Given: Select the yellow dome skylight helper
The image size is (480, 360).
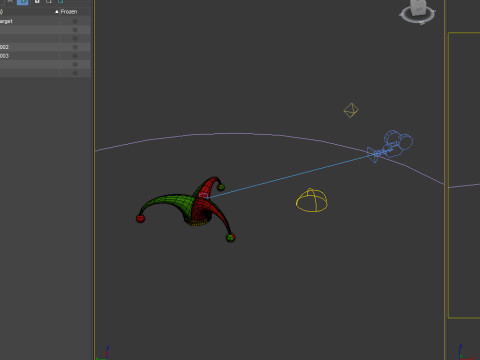Looking at the screenshot, I should [x=312, y=200].
